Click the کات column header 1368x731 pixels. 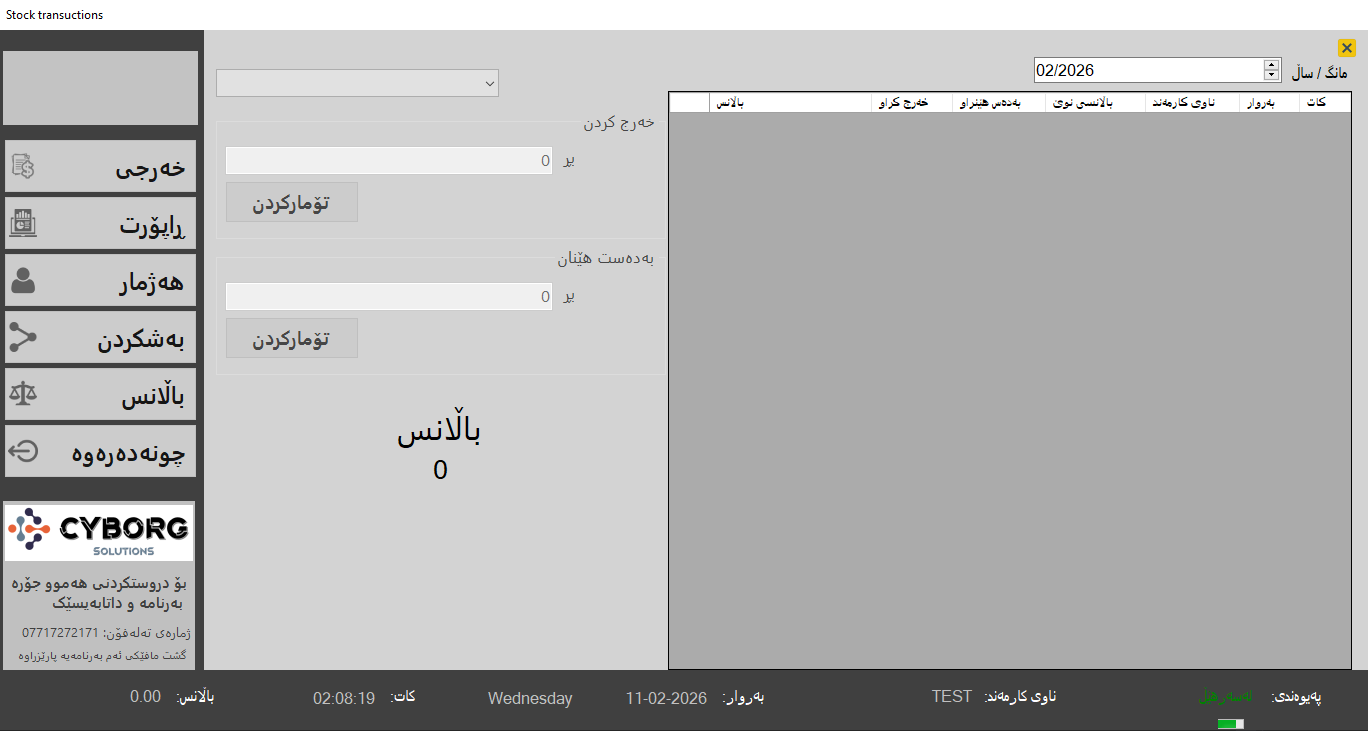[1324, 103]
